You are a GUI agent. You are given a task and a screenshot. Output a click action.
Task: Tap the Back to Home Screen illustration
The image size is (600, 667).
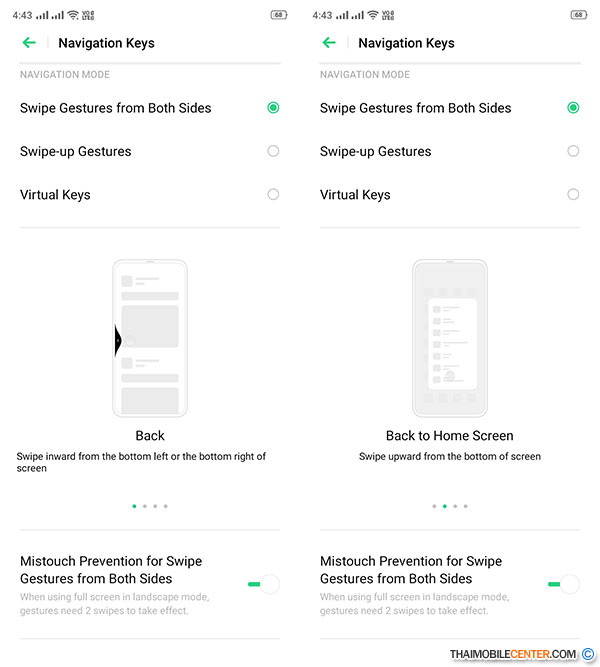pyautogui.click(x=450, y=338)
